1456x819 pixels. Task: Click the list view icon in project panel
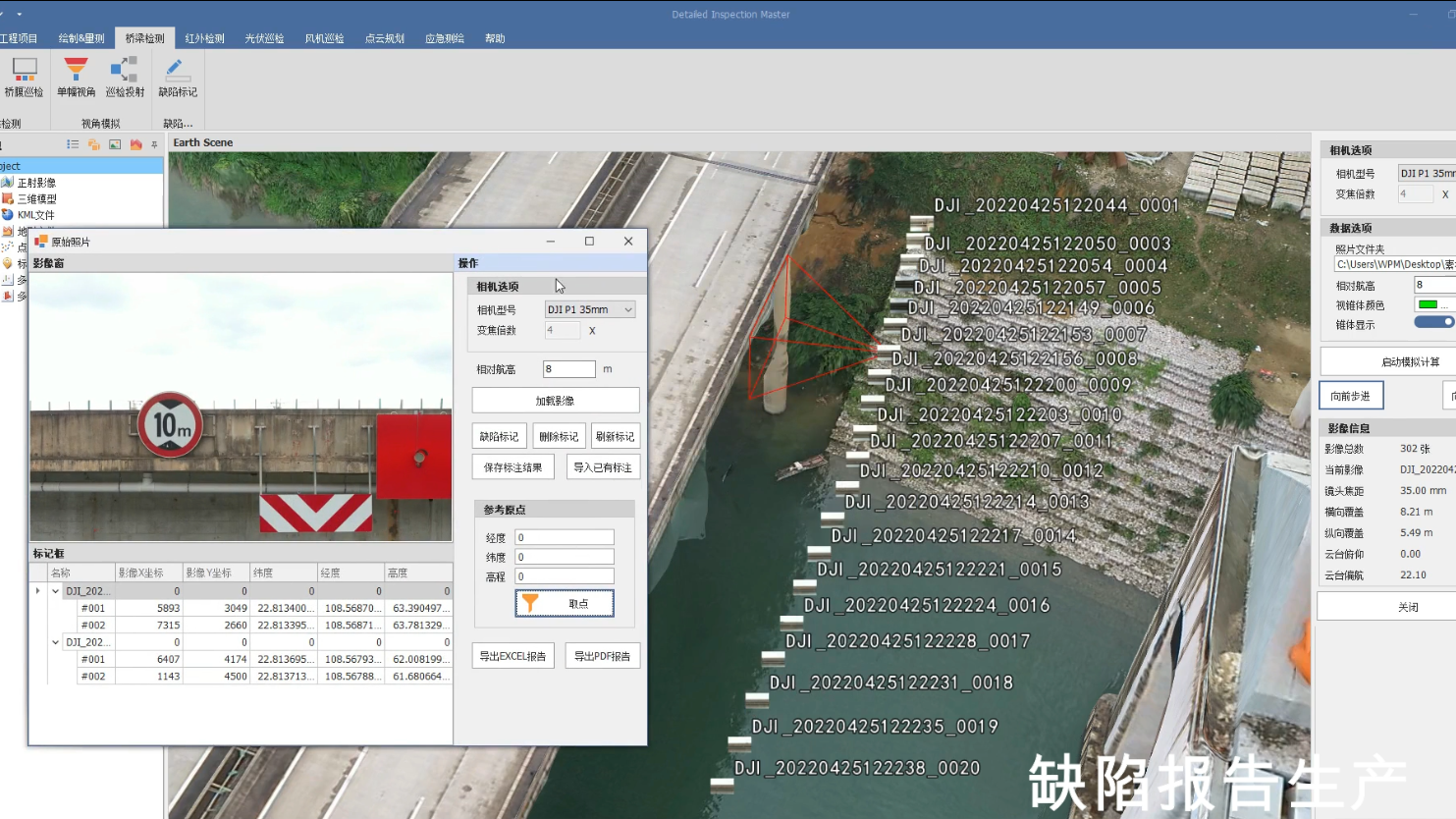click(x=71, y=143)
